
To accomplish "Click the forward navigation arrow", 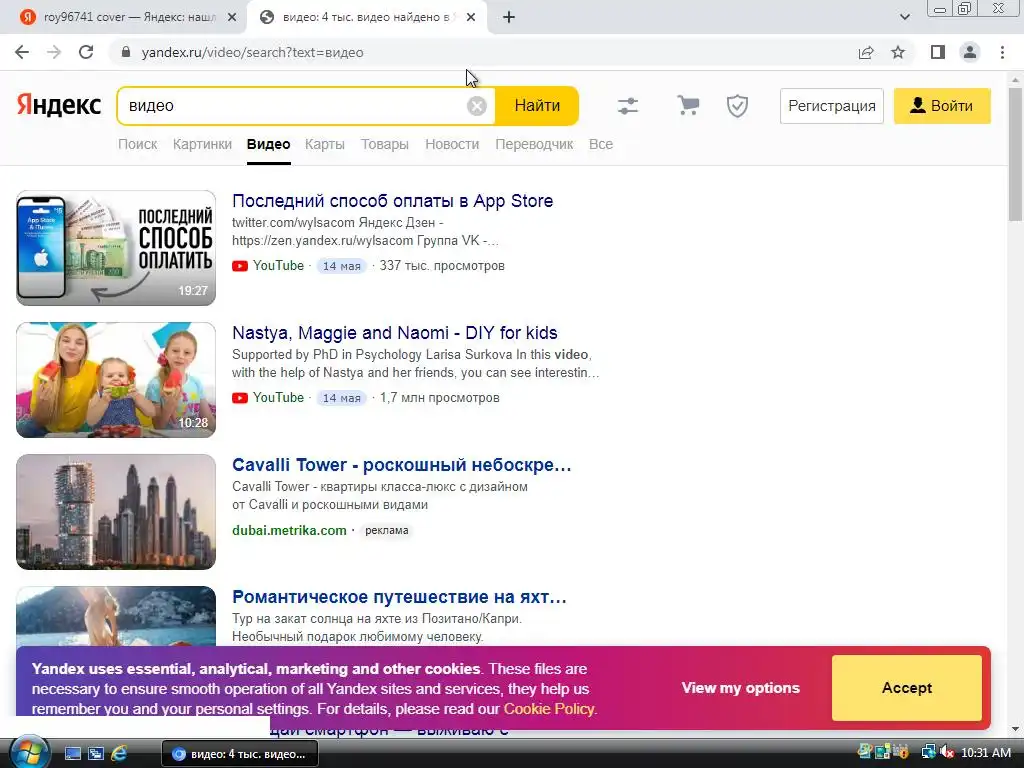I will (x=54, y=52).
